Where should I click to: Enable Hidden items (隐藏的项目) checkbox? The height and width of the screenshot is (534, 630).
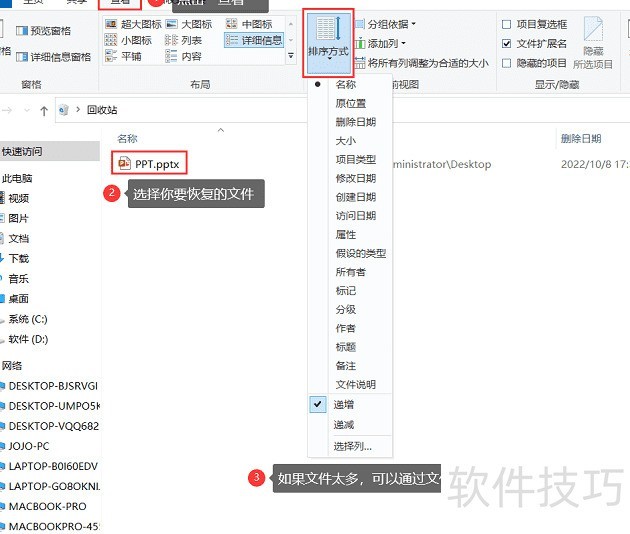pyautogui.click(x=534, y=63)
